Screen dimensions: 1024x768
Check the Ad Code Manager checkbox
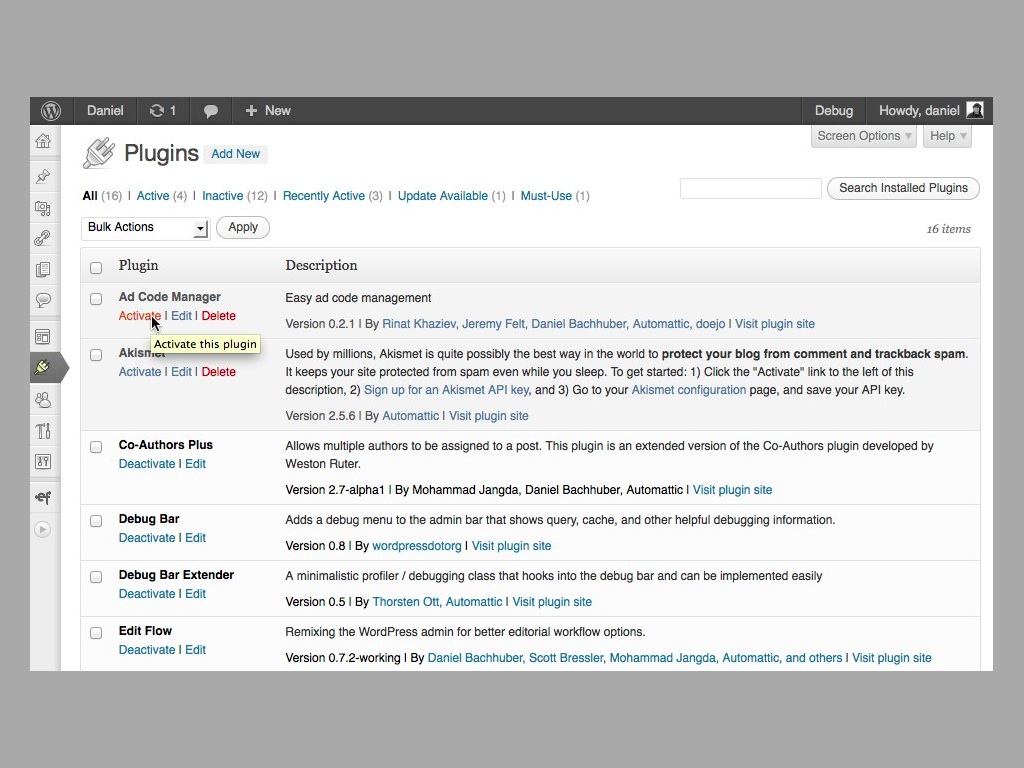(x=96, y=299)
